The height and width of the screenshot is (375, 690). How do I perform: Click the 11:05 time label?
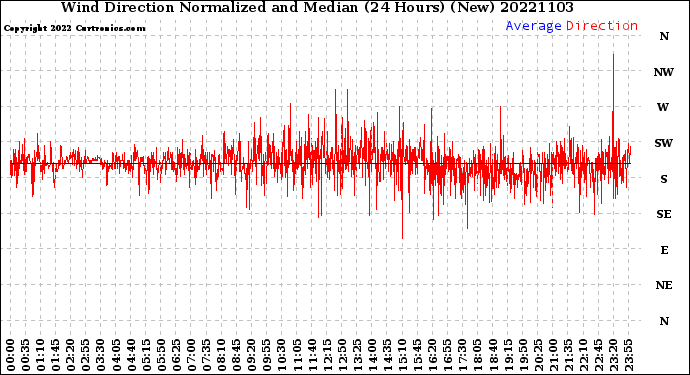click(297, 355)
